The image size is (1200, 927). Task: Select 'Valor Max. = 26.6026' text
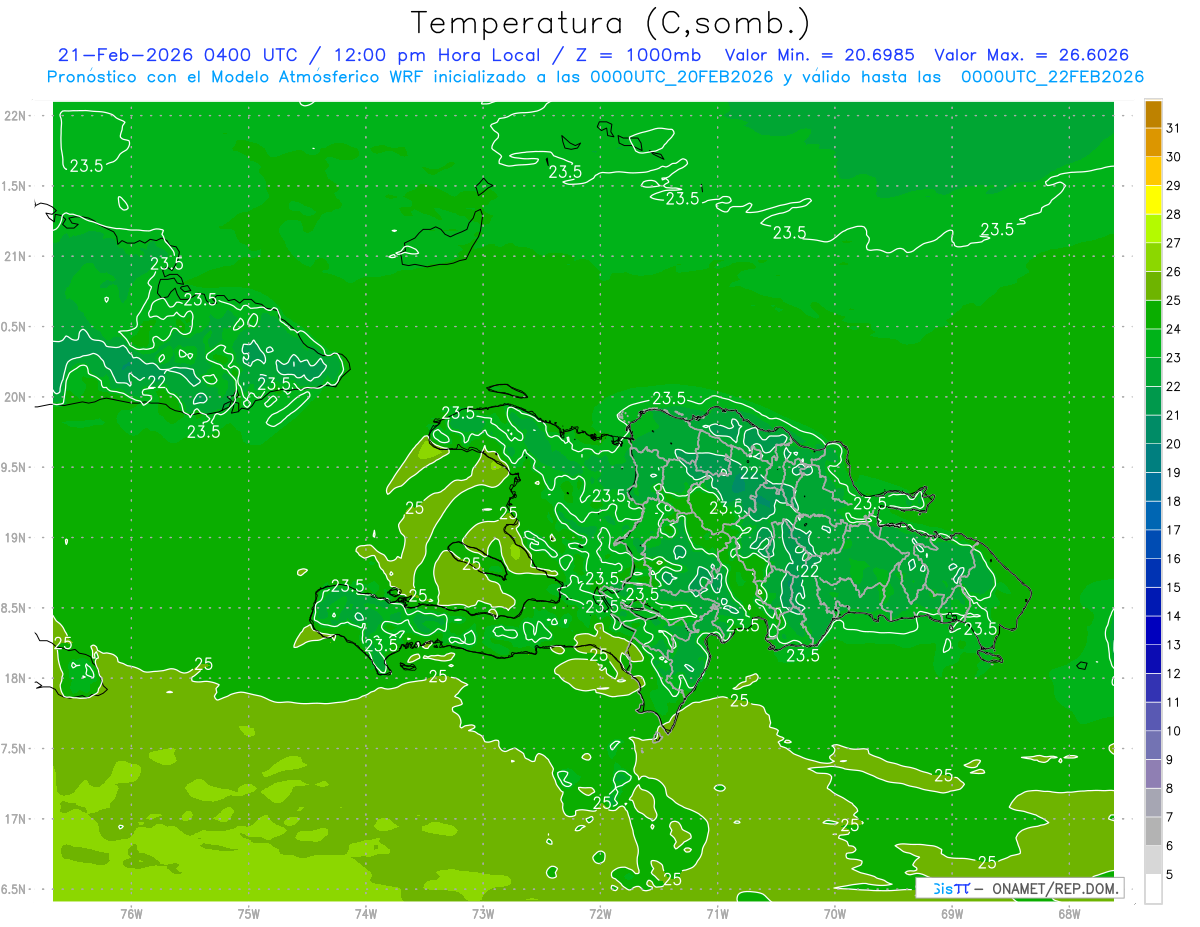point(1031,55)
